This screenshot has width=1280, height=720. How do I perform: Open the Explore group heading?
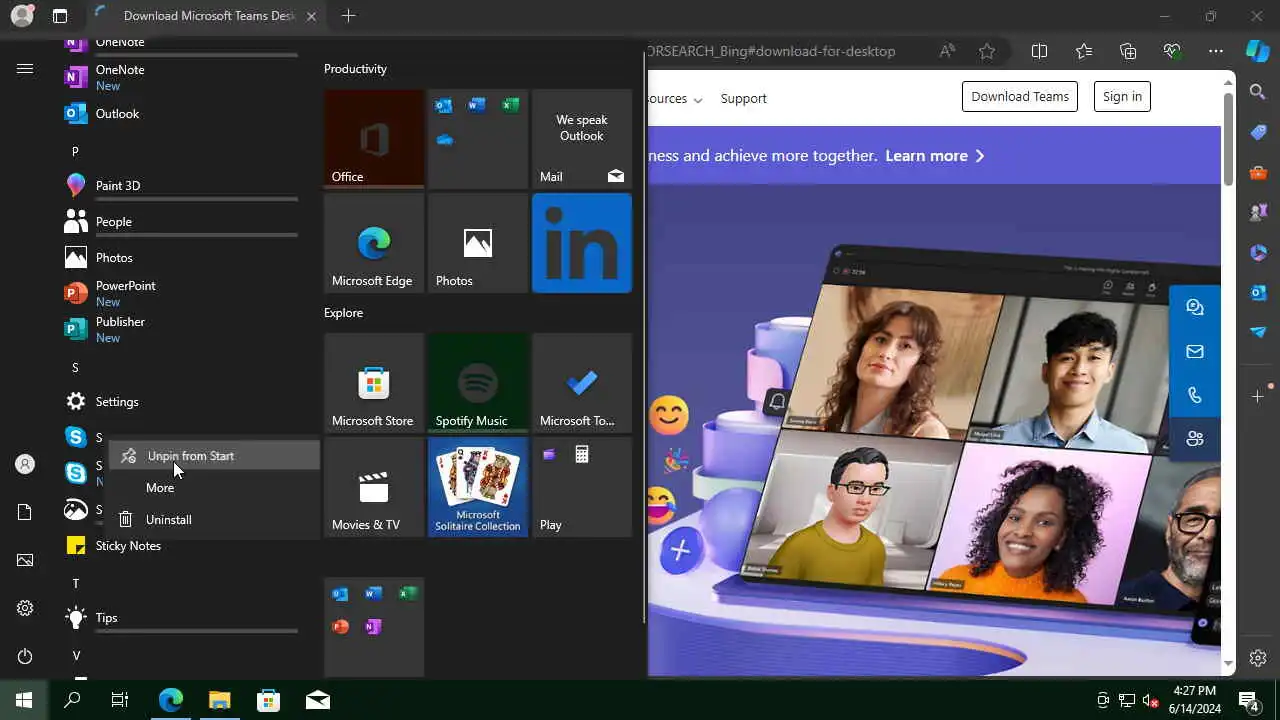coord(343,313)
